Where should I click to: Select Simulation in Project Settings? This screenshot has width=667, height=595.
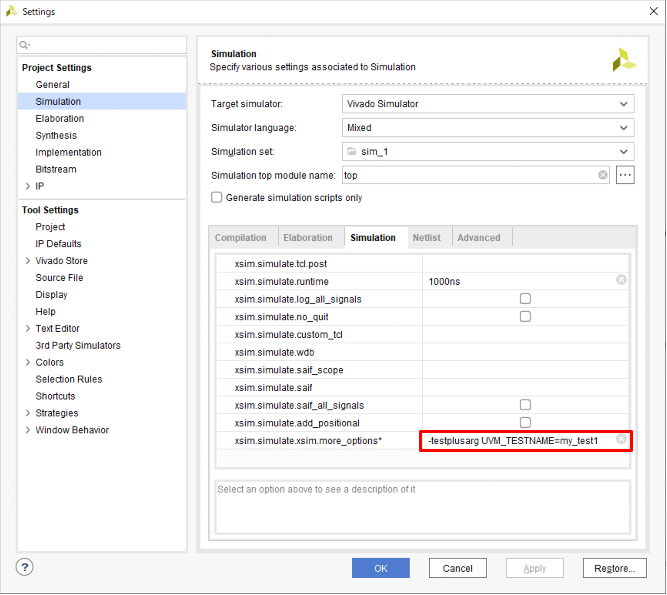[58, 102]
